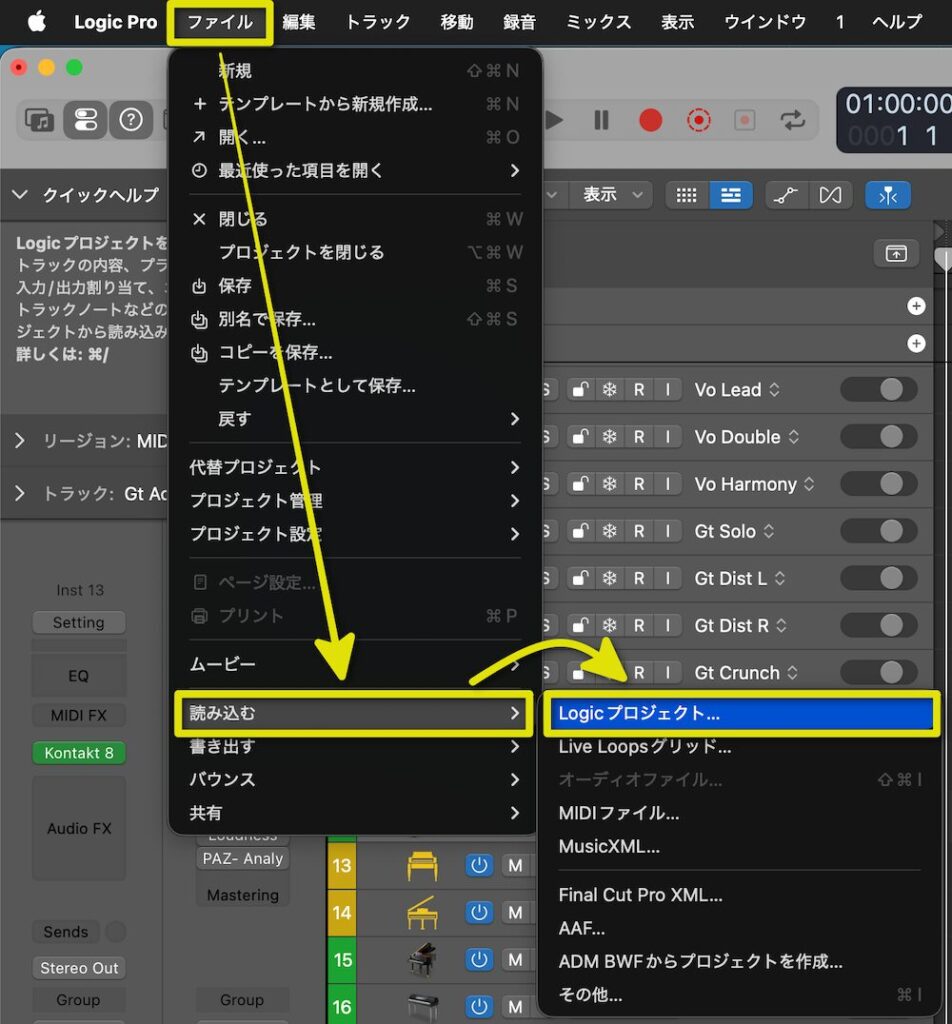Toggle the Gt Crunch track switch
This screenshot has height=1024, width=952.
tap(879, 672)
